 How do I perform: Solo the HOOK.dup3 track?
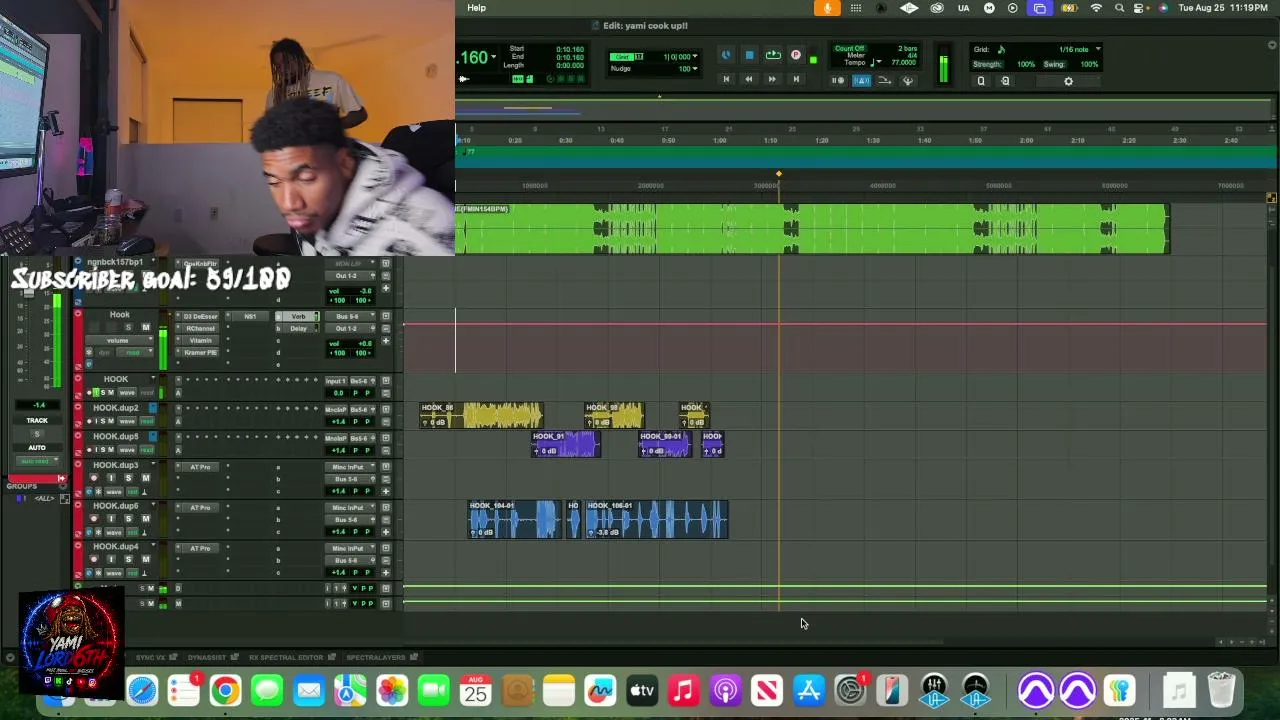[x=128, y=478]
